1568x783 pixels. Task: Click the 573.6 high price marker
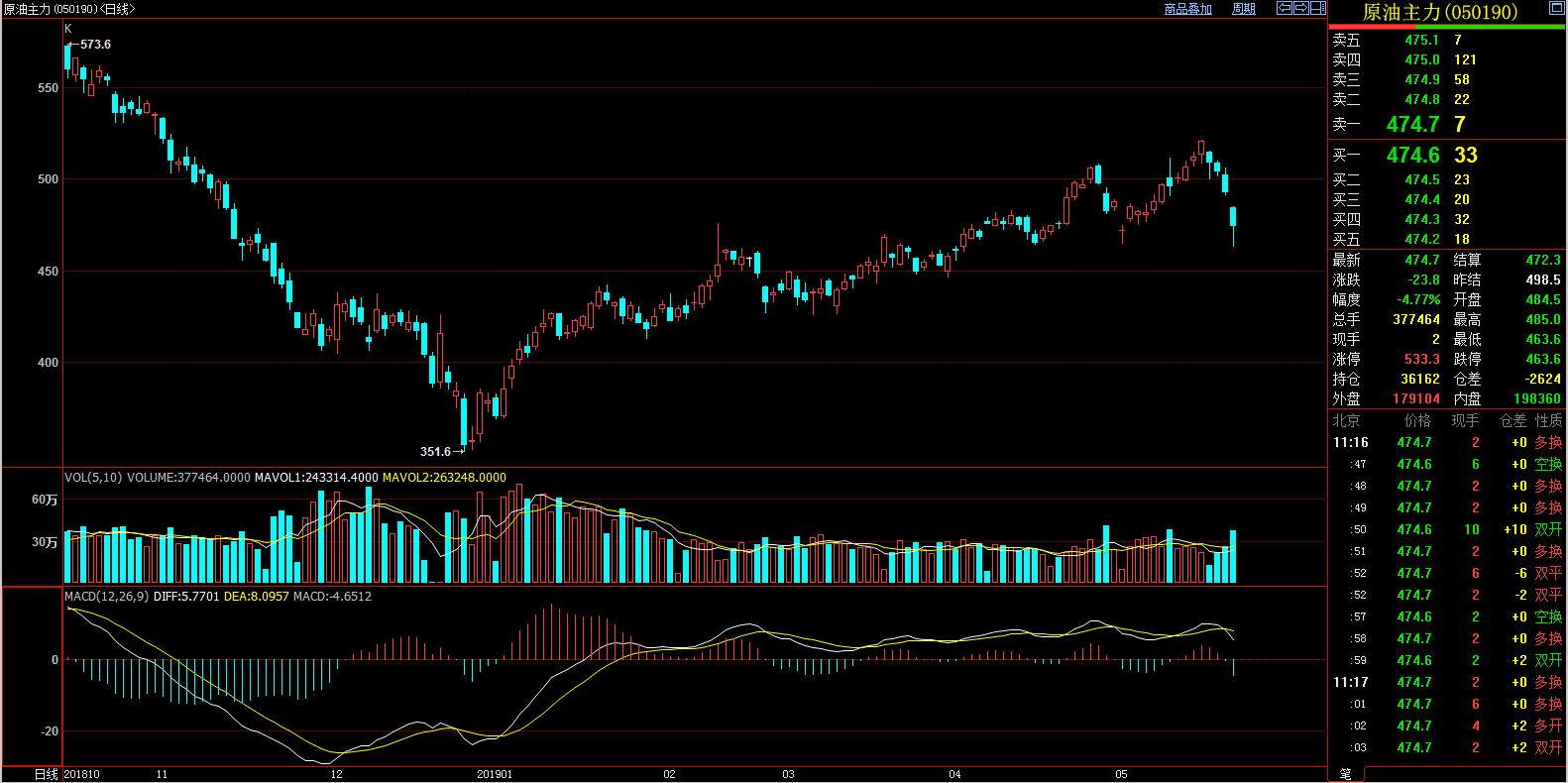pyautogui.click(x=95, y=45)
